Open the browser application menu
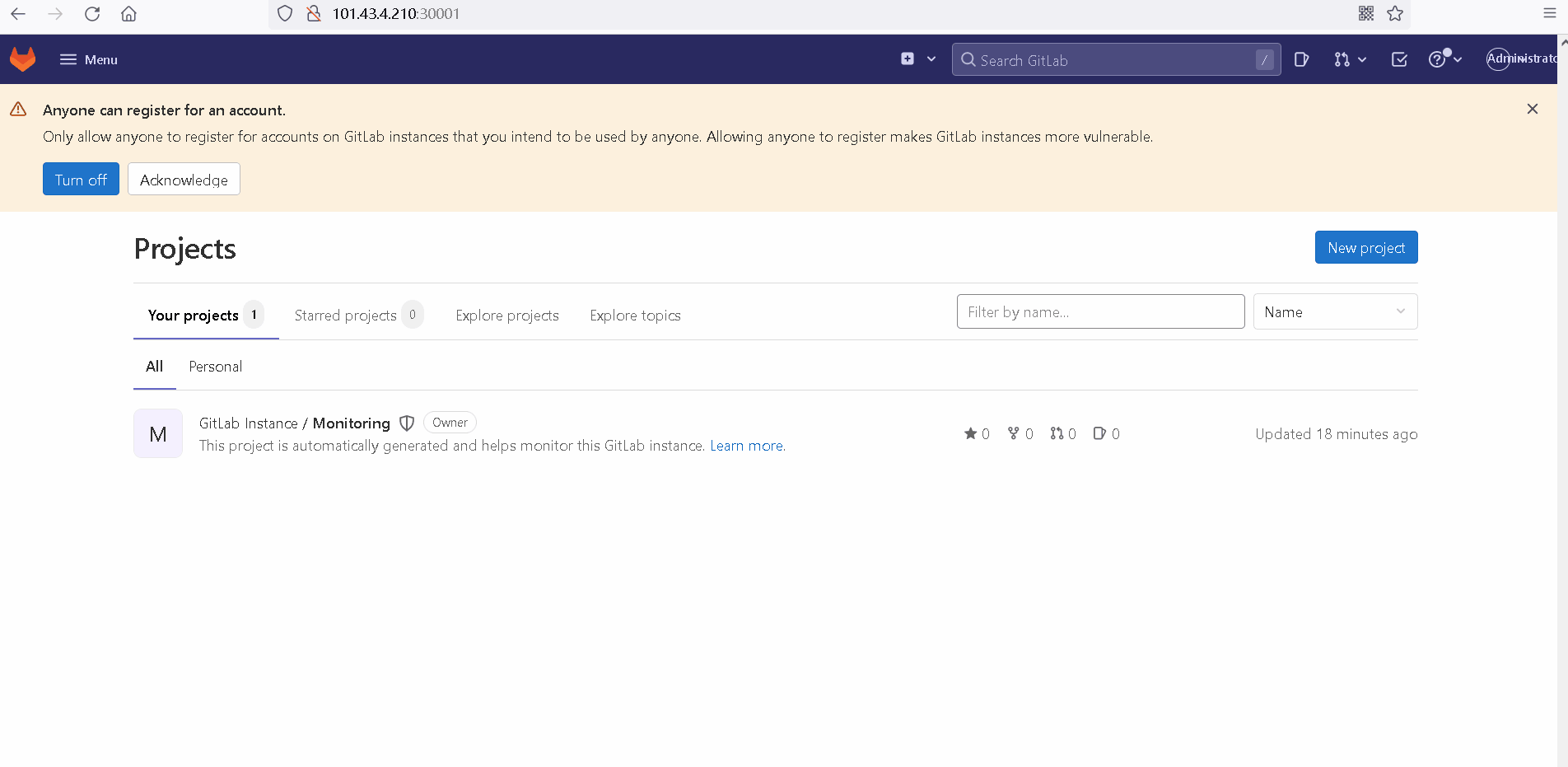 (1549, 13)
